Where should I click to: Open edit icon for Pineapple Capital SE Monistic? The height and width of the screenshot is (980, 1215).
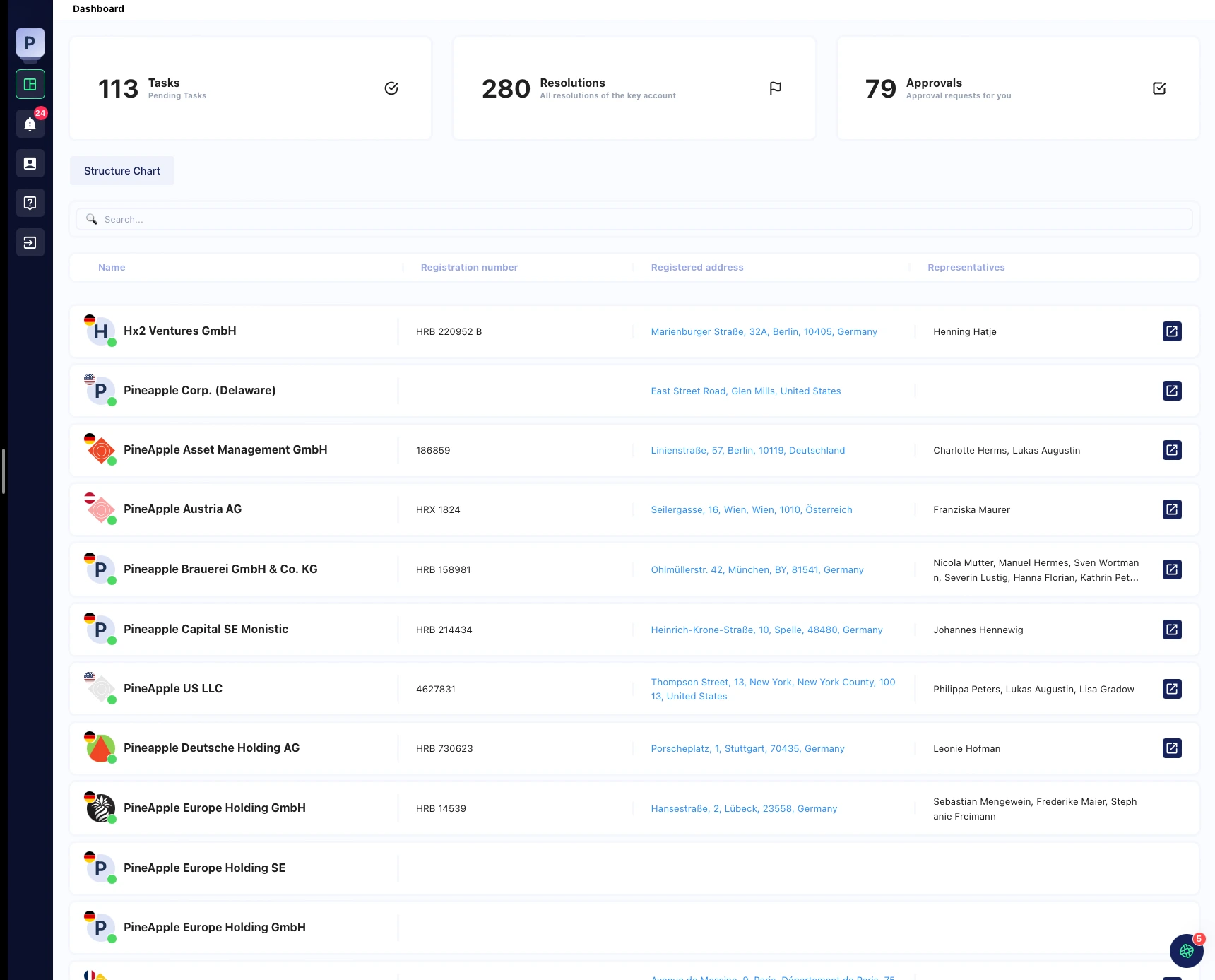[1172, 630]
